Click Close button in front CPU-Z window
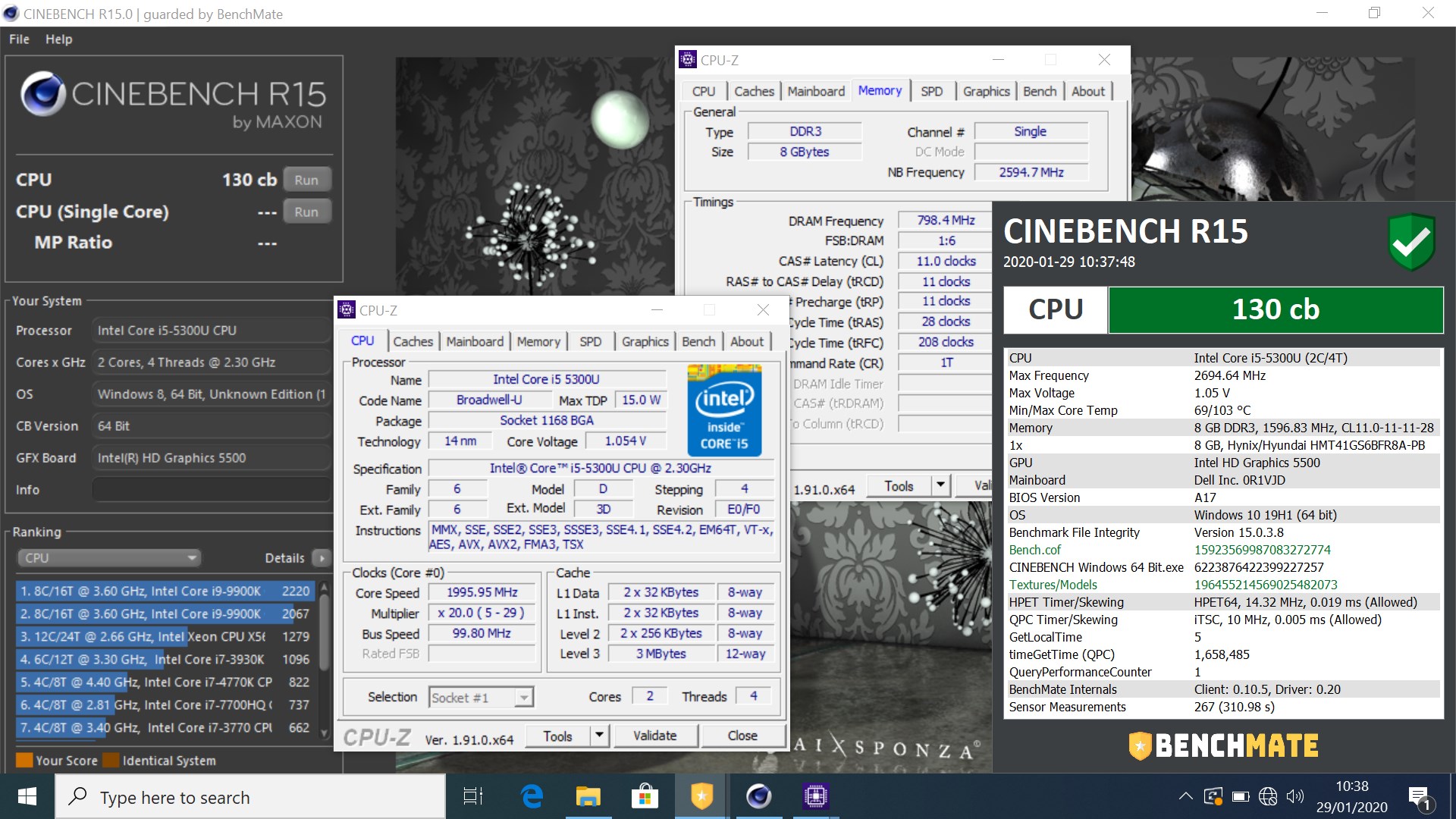 742,736
